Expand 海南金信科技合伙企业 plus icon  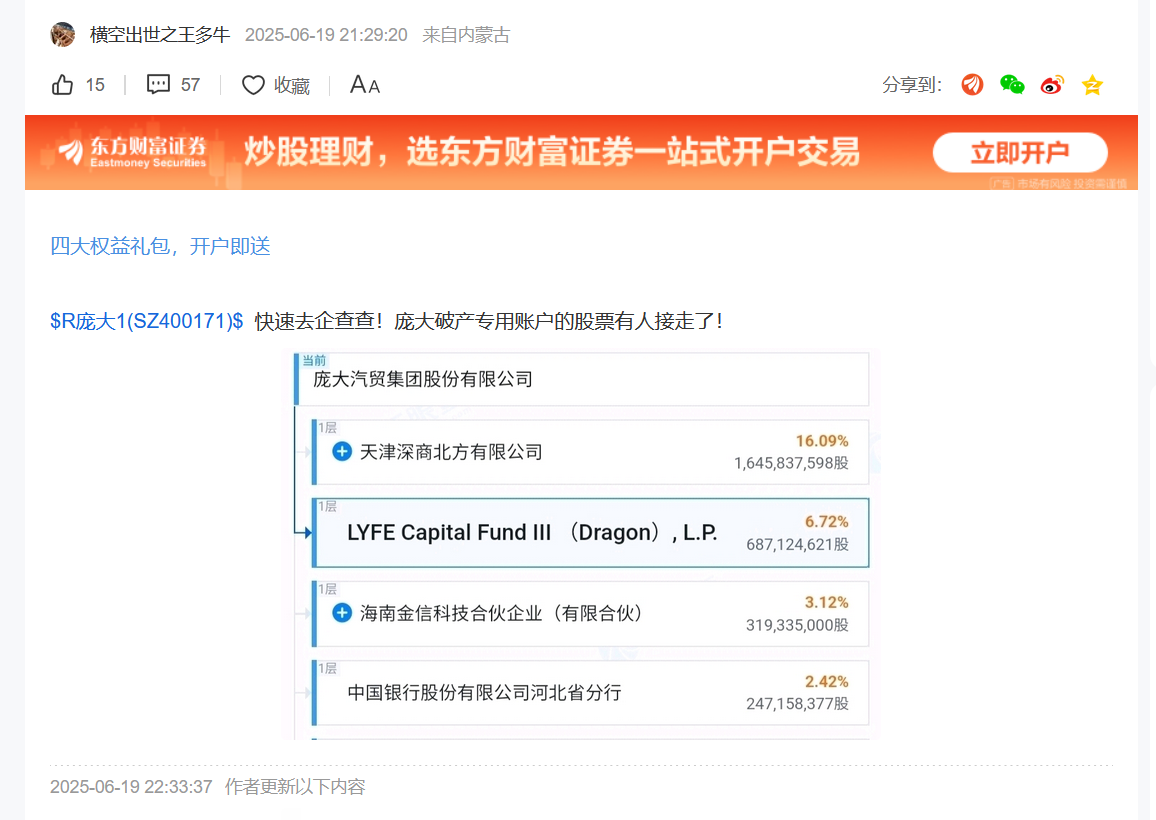point(342,613)
